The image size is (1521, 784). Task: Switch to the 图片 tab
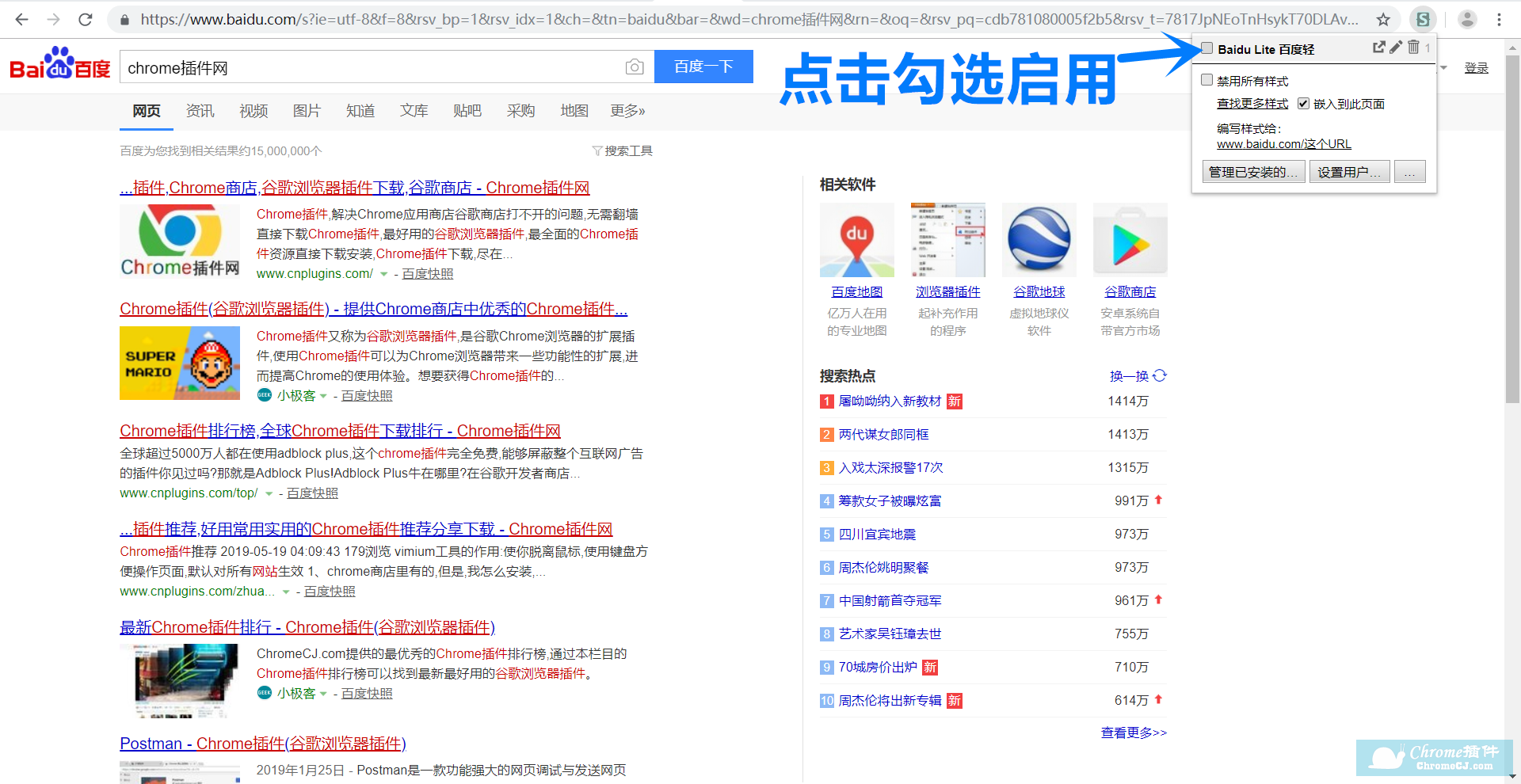pos(307,111)
